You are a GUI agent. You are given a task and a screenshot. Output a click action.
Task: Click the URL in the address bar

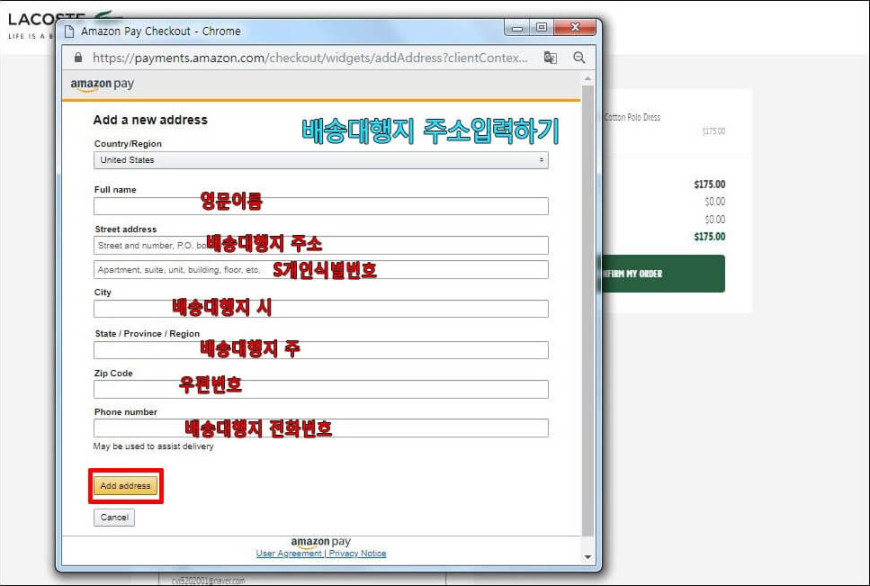310,58
